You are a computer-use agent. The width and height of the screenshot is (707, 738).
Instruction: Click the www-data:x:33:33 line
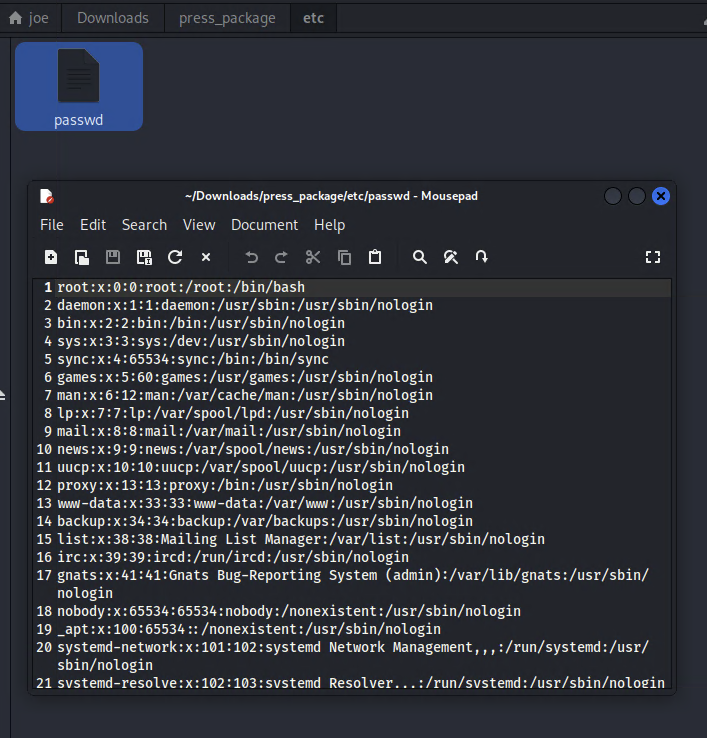coord(265,503)
